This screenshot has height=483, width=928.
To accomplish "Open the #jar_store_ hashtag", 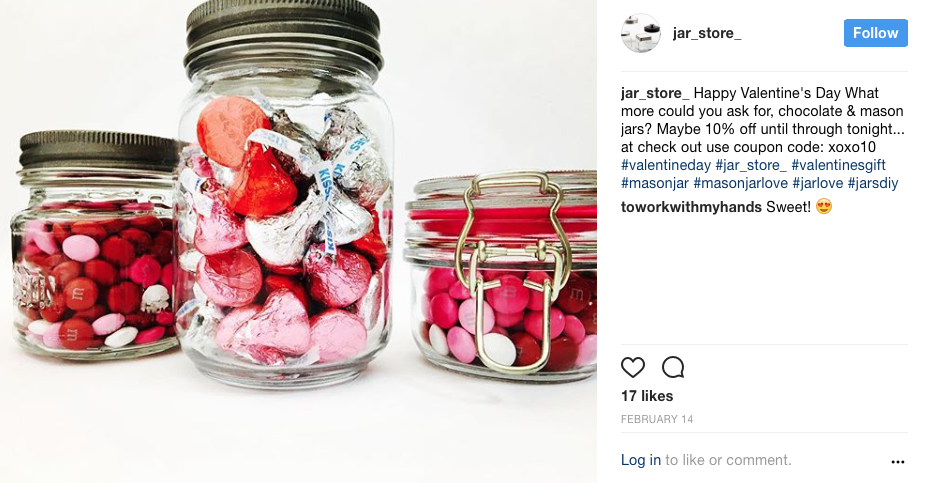I will click(750, 165).
